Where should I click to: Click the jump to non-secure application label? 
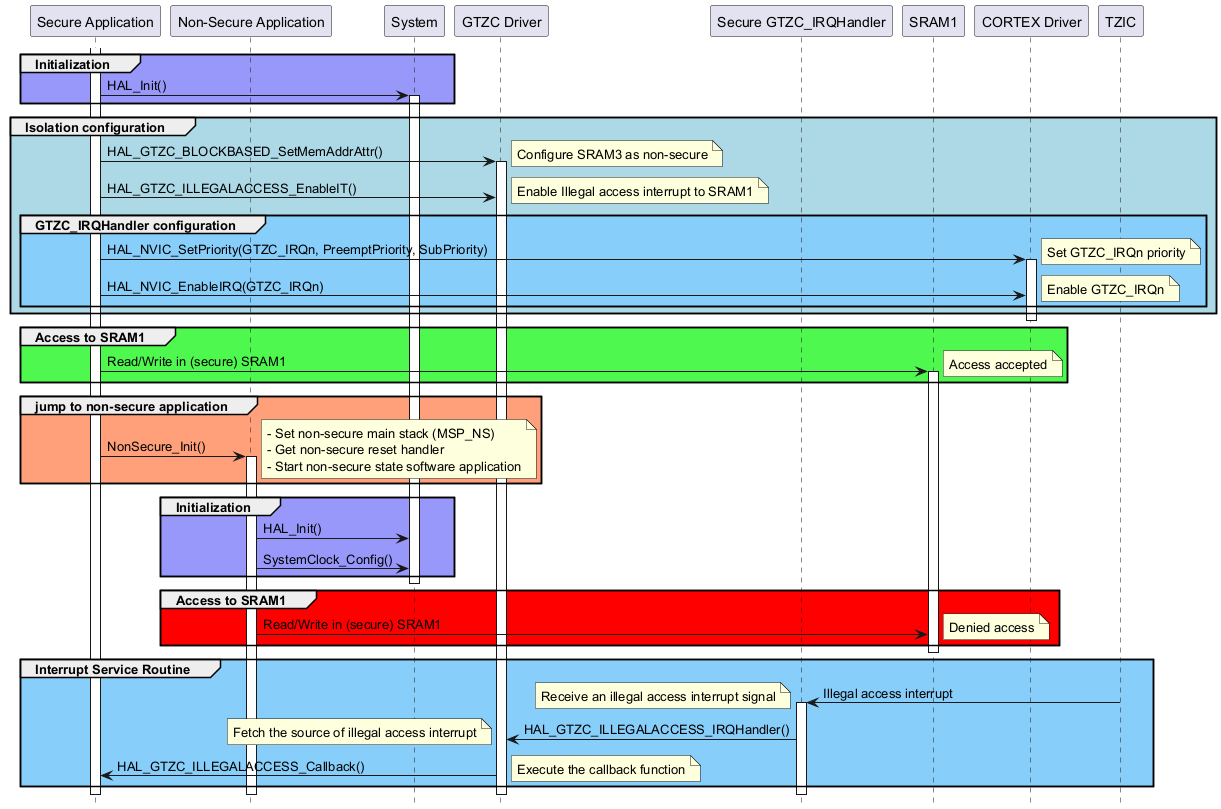click(x=132, y=407)
